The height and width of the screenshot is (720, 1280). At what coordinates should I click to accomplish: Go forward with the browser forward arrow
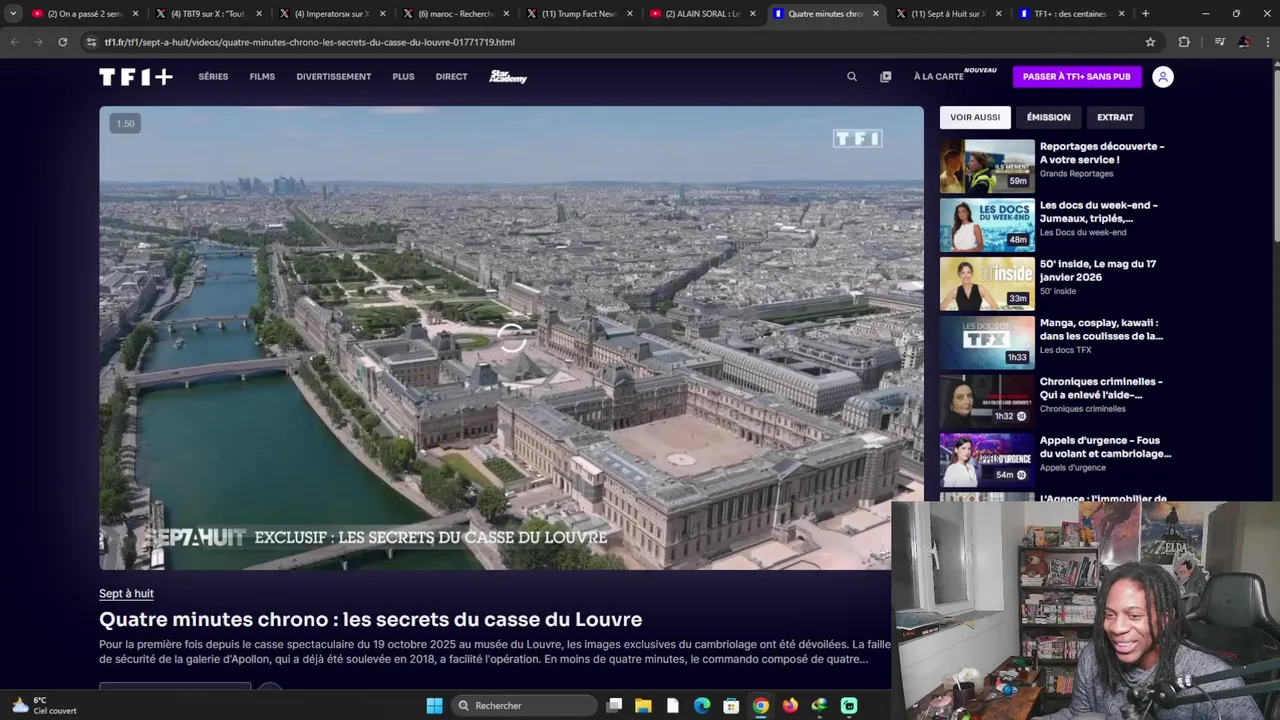38,42
